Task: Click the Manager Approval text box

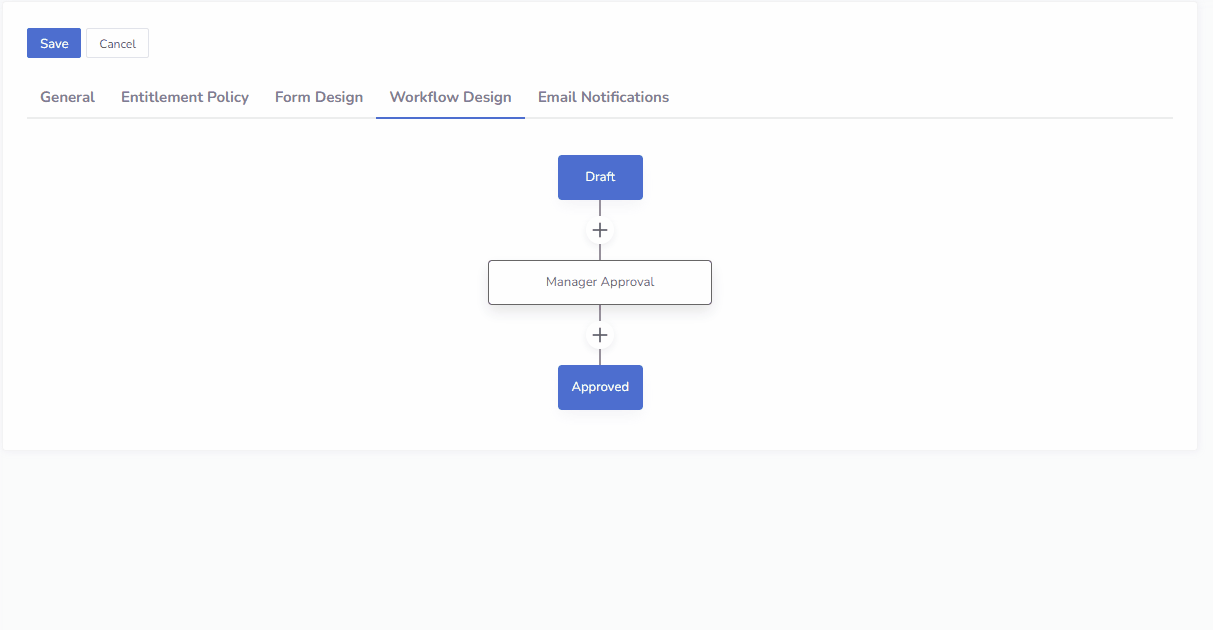Action: (x=600, y=282)
